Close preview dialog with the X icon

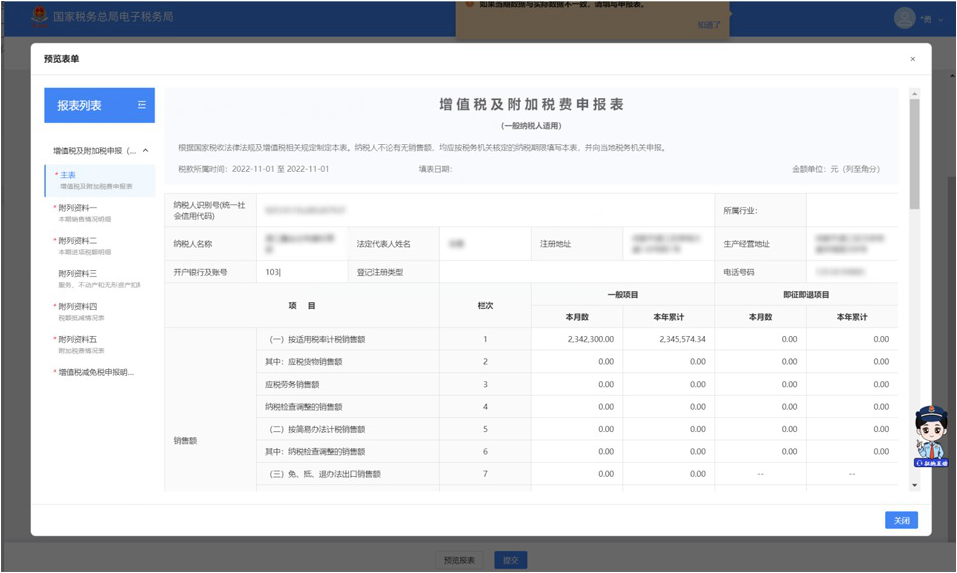912,59
